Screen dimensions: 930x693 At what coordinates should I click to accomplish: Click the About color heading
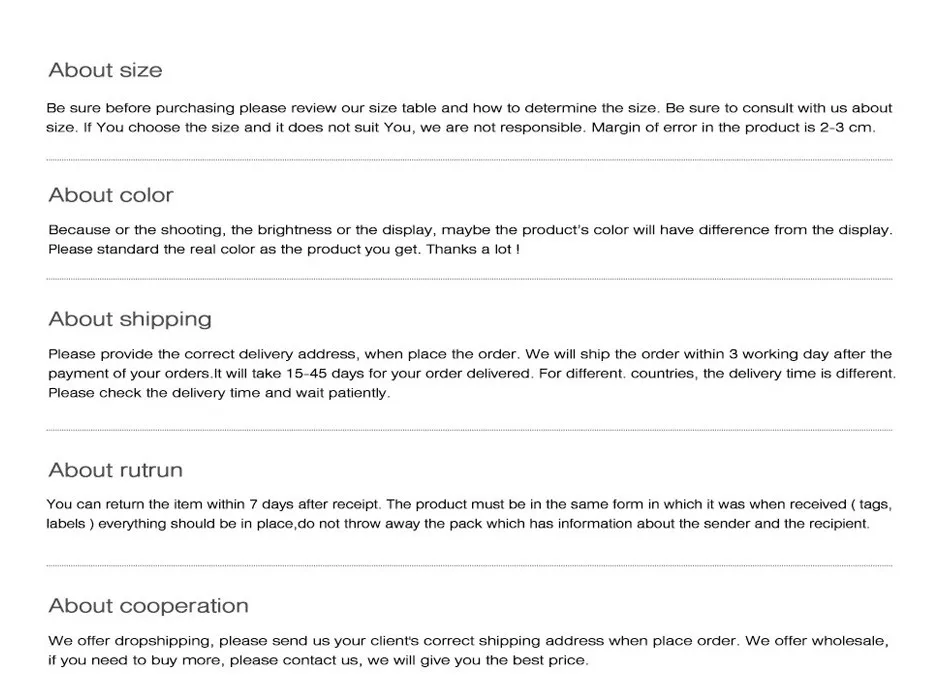[x=111, y=195]
